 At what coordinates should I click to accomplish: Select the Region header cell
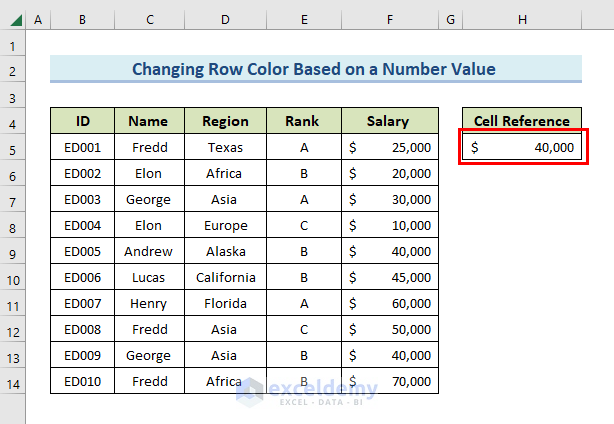pos(225,121)
